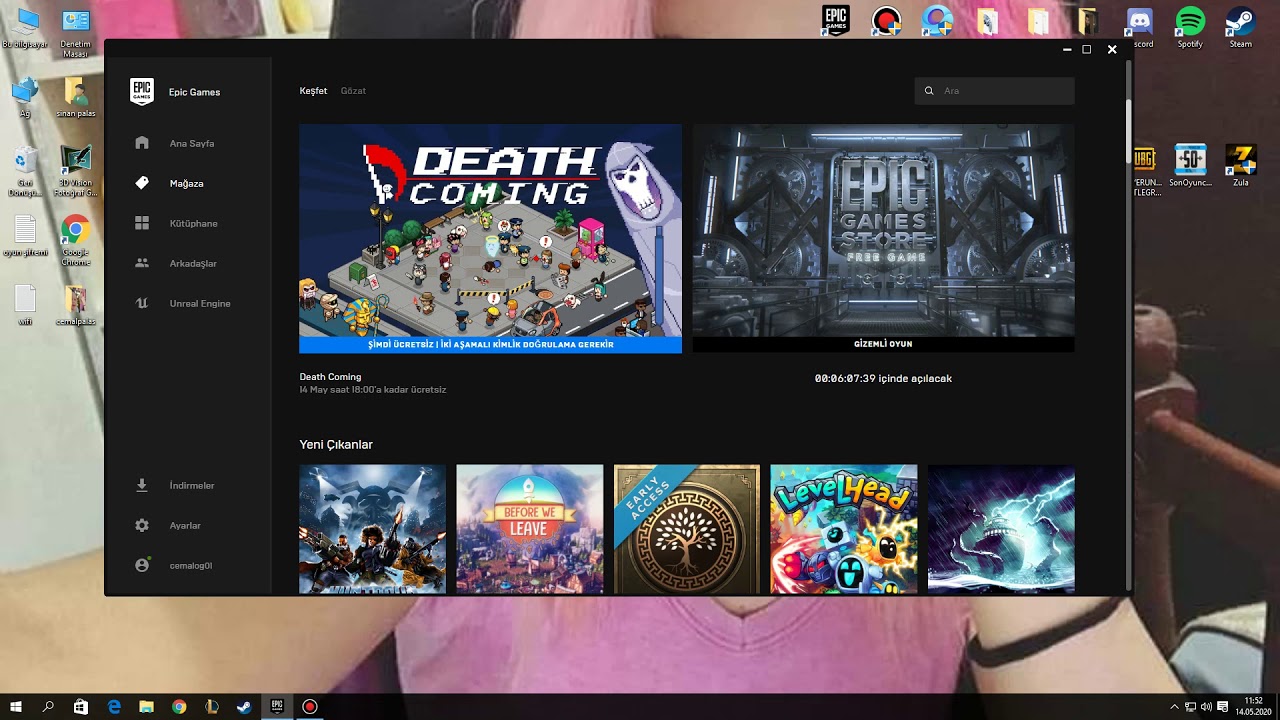The height and width of the screenshot is (720, 1280).
Task: Open the Spotify desktop shortcut
Action: 1190,27
